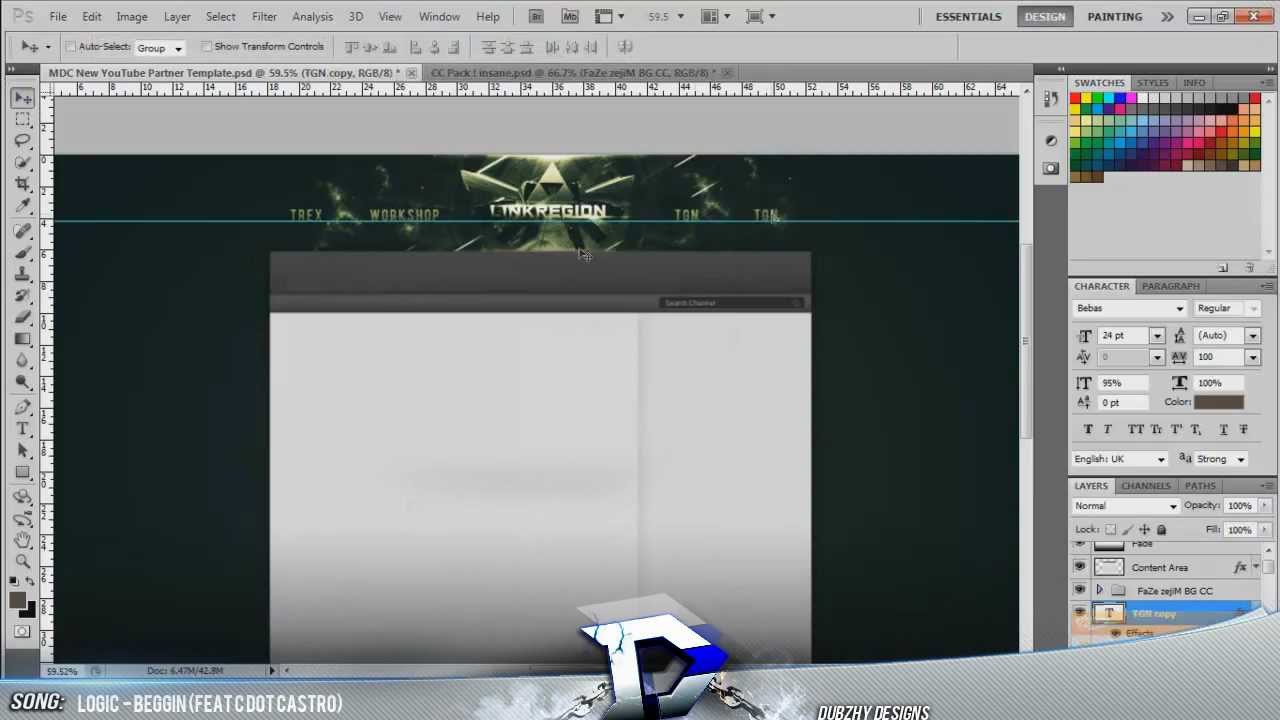The width and height of the screenshot is (1280, 720).
Task: Select the Dodge tool
Action: coord(23,382)
